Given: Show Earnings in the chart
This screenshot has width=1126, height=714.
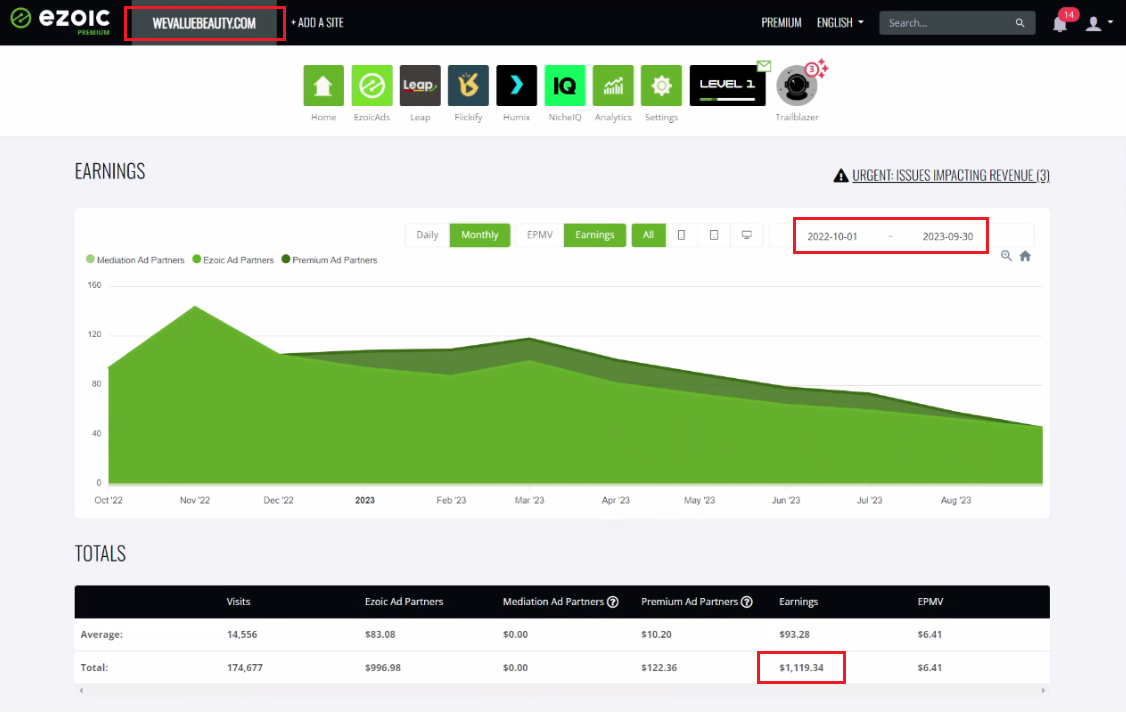Looking at the screenshot, I should click(x=595, y=235).
